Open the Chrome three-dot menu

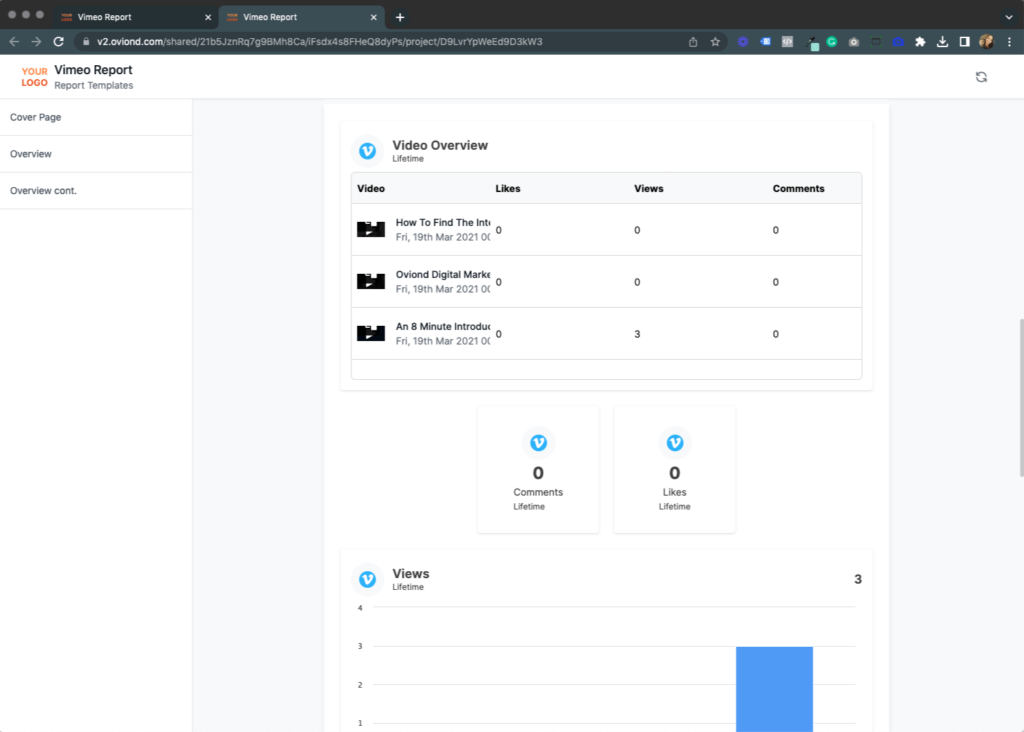pos(1009,42)
